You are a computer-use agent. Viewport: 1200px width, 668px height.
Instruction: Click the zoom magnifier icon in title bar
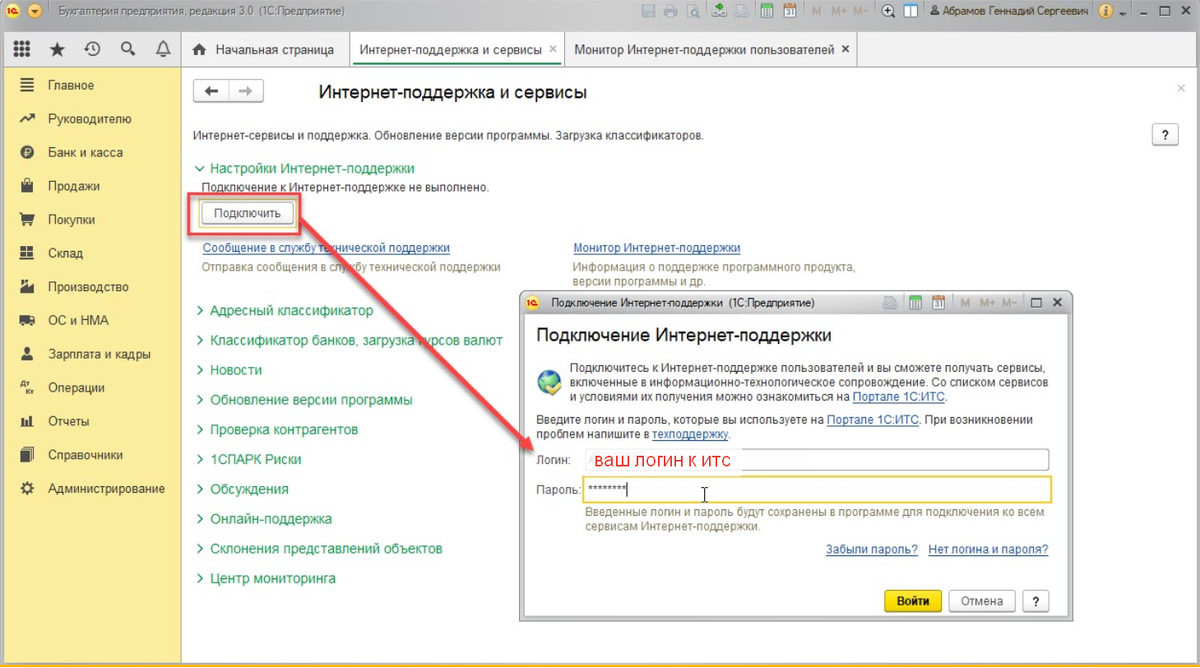889,11
